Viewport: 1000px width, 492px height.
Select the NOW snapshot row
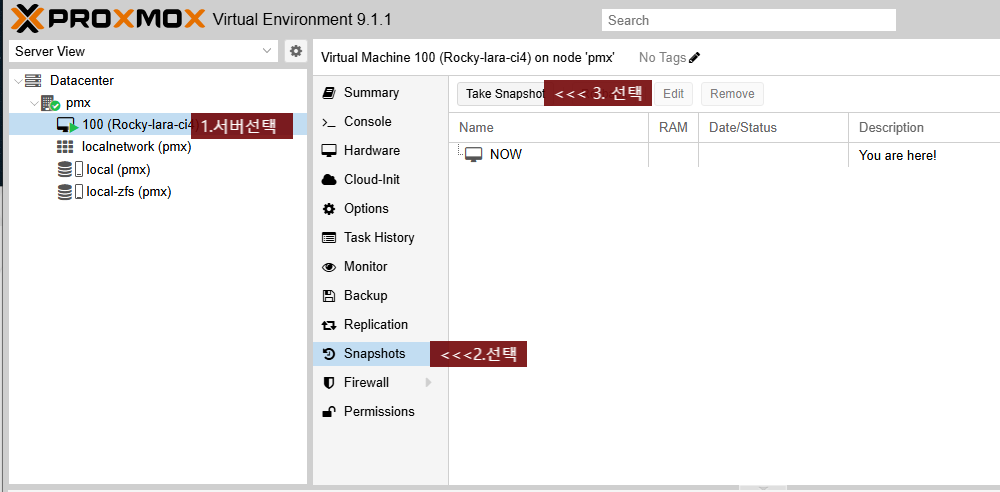point(724,154)
